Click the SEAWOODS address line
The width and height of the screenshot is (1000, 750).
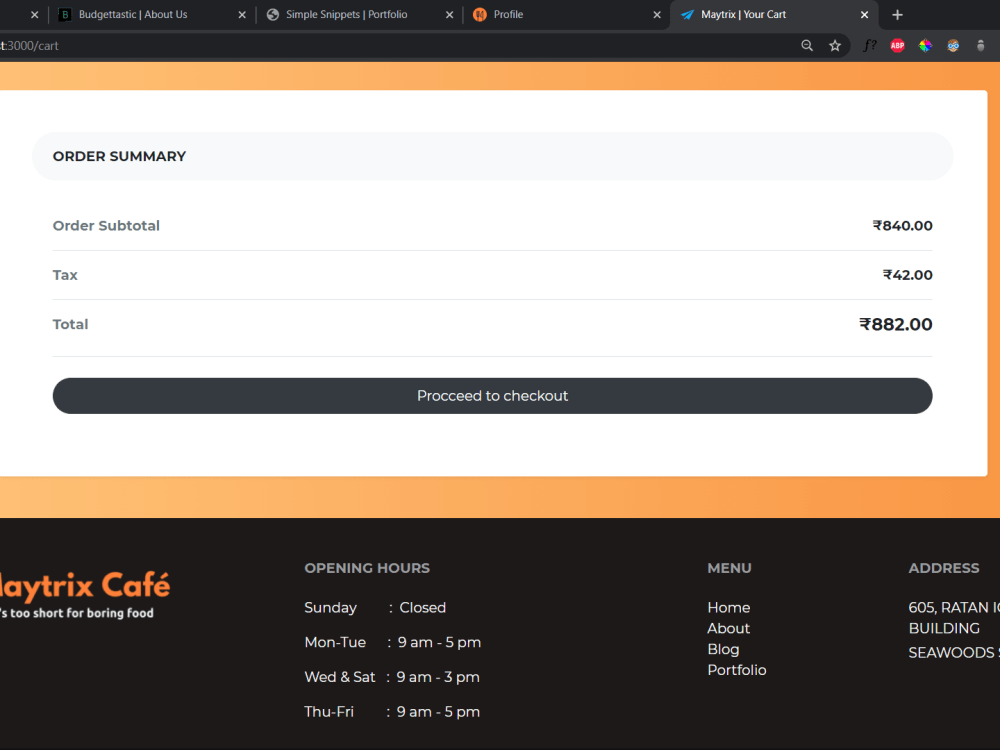tap(954, 652)
